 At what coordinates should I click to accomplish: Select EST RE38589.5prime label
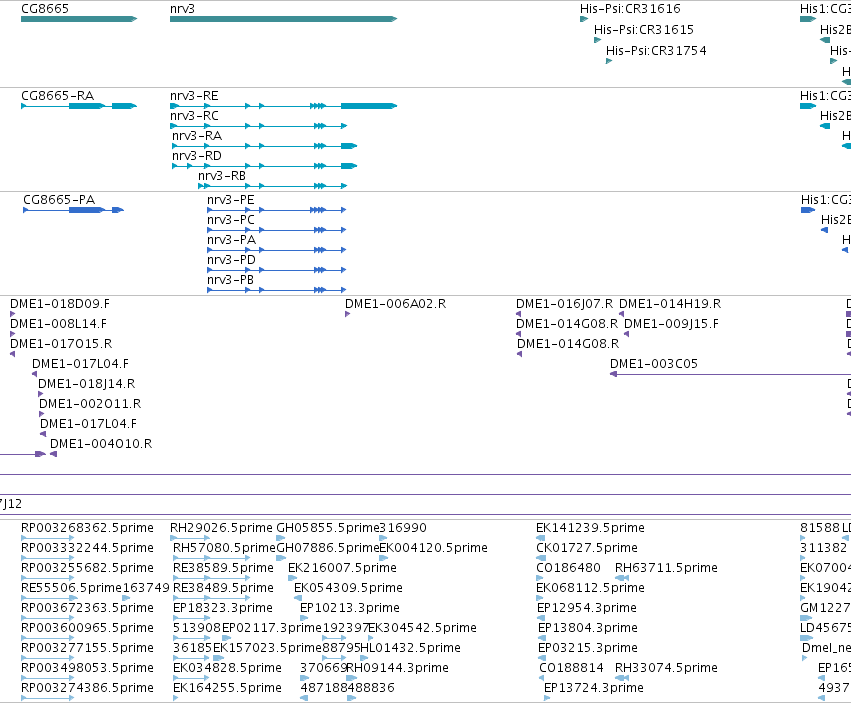[224, 568]
